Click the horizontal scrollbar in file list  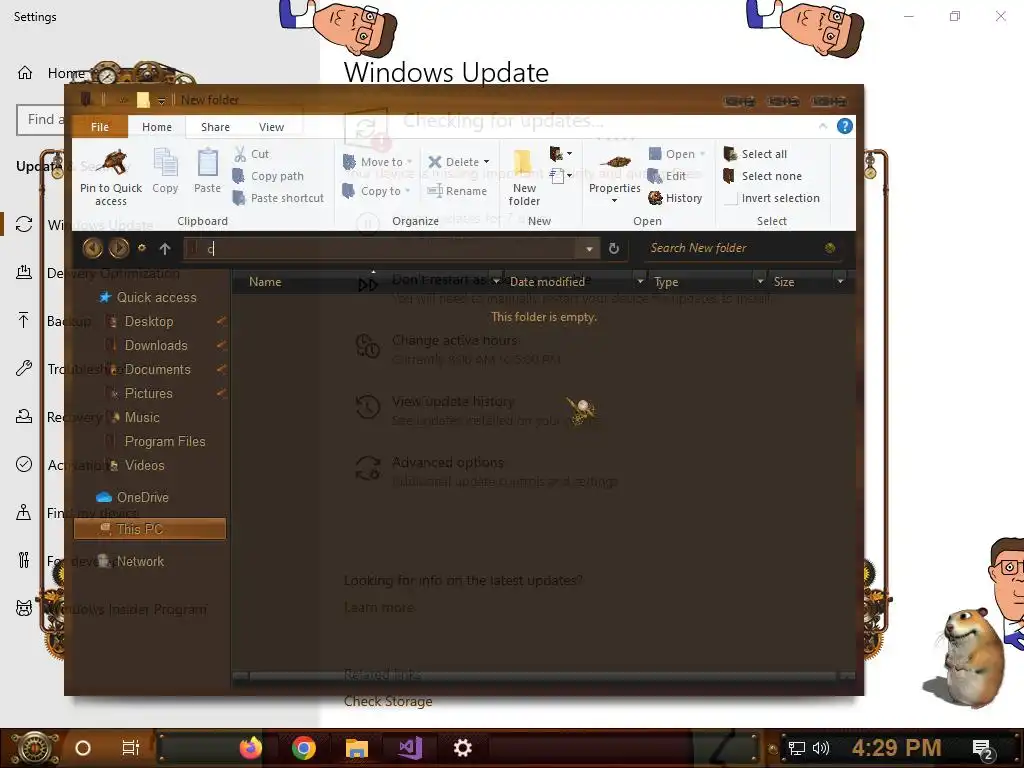(x=543, y=676)
